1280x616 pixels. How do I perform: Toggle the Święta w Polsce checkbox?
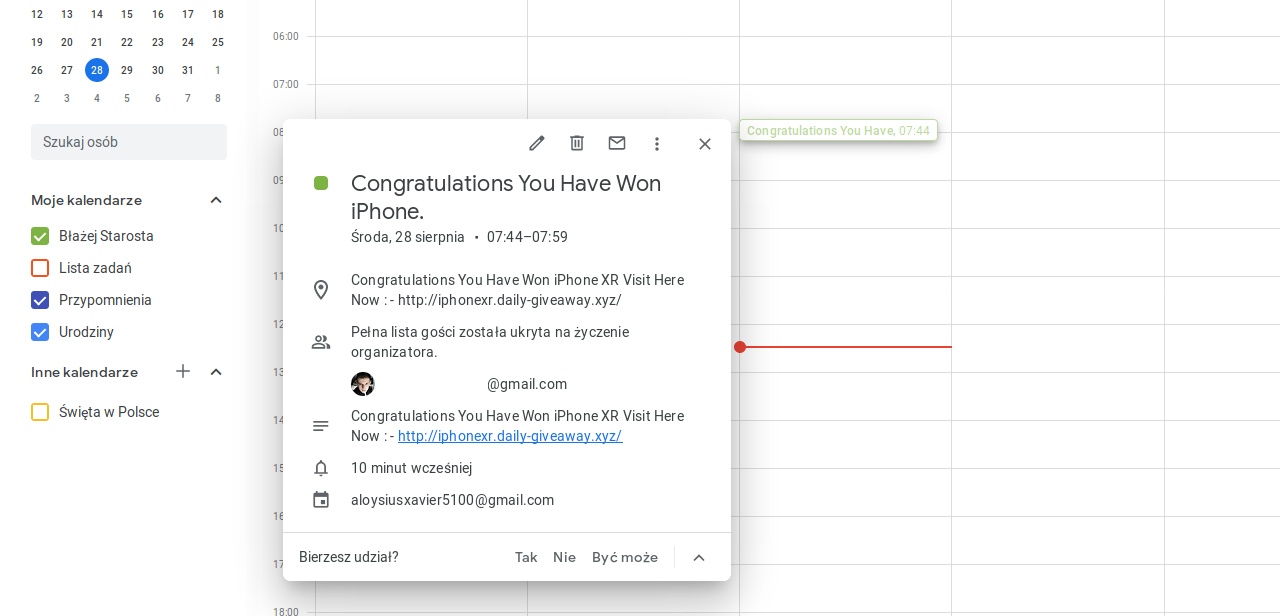pyautogui.click(x=40, y=412)
